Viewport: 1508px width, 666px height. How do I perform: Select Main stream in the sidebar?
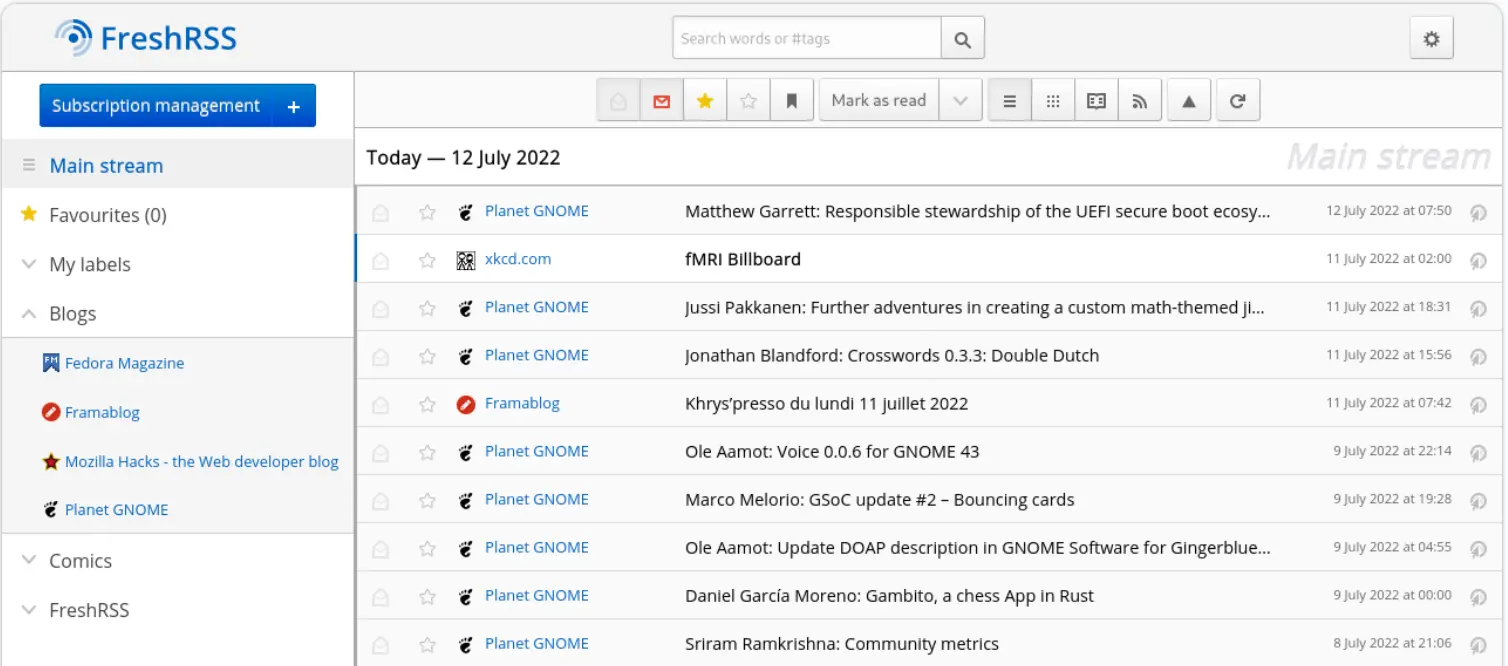point(106,166)
